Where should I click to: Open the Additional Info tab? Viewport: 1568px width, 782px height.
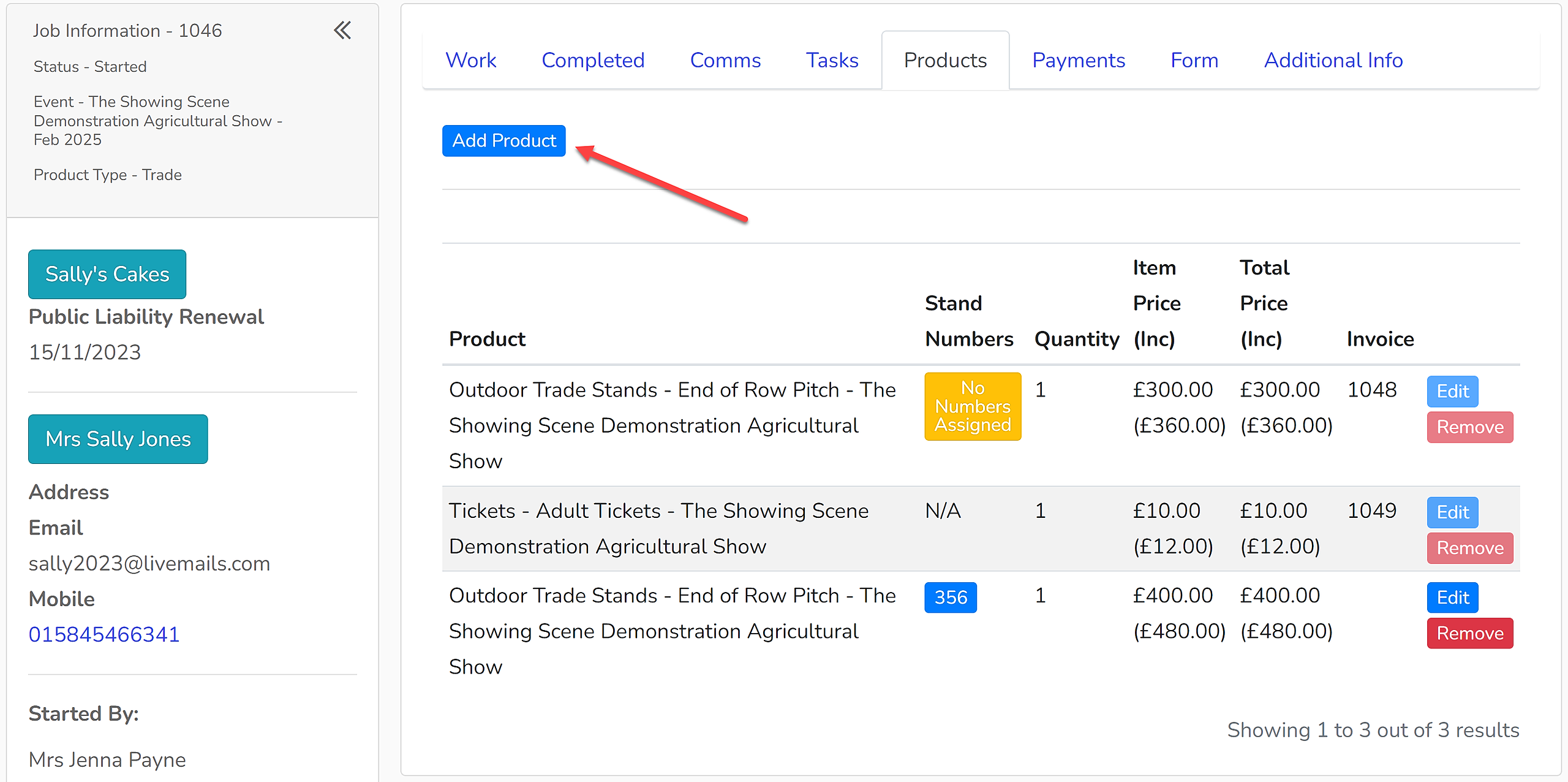tap(1333, 60)
